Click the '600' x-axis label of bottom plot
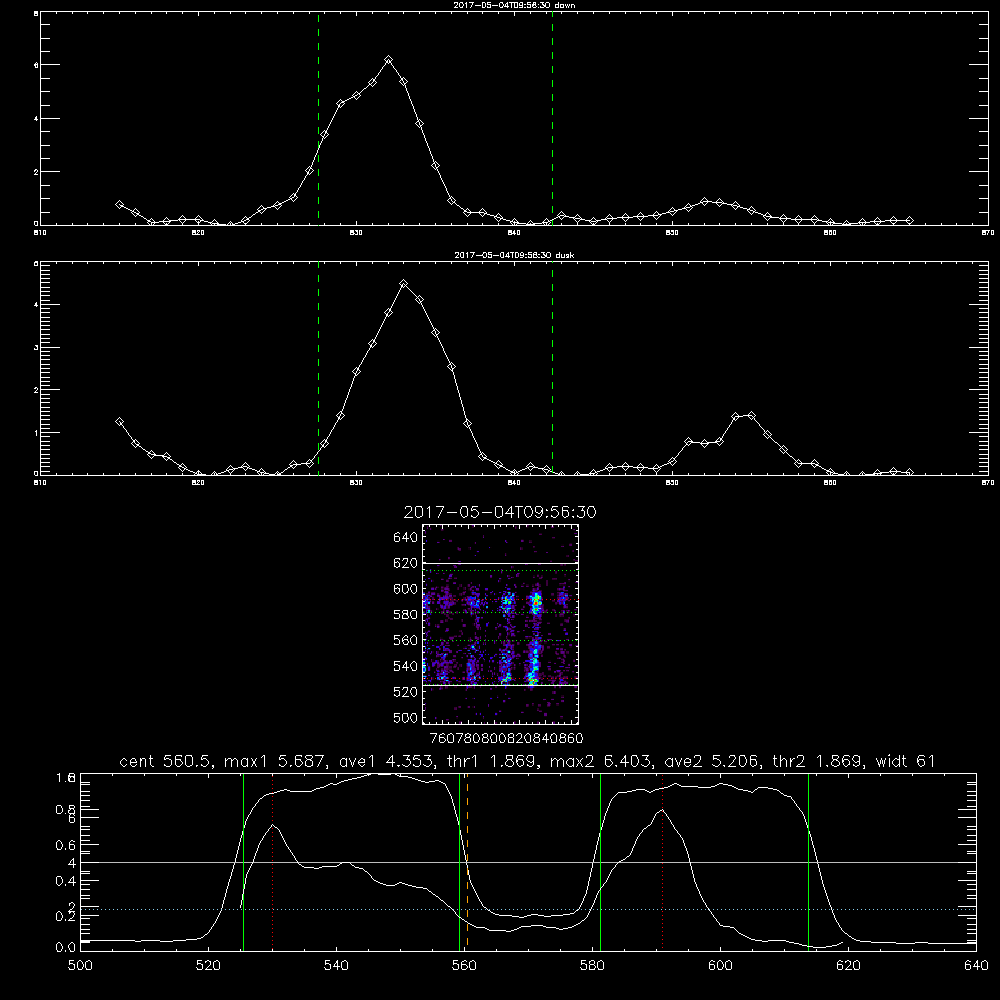The image size is (1000, 1000). tap(720, 966)
